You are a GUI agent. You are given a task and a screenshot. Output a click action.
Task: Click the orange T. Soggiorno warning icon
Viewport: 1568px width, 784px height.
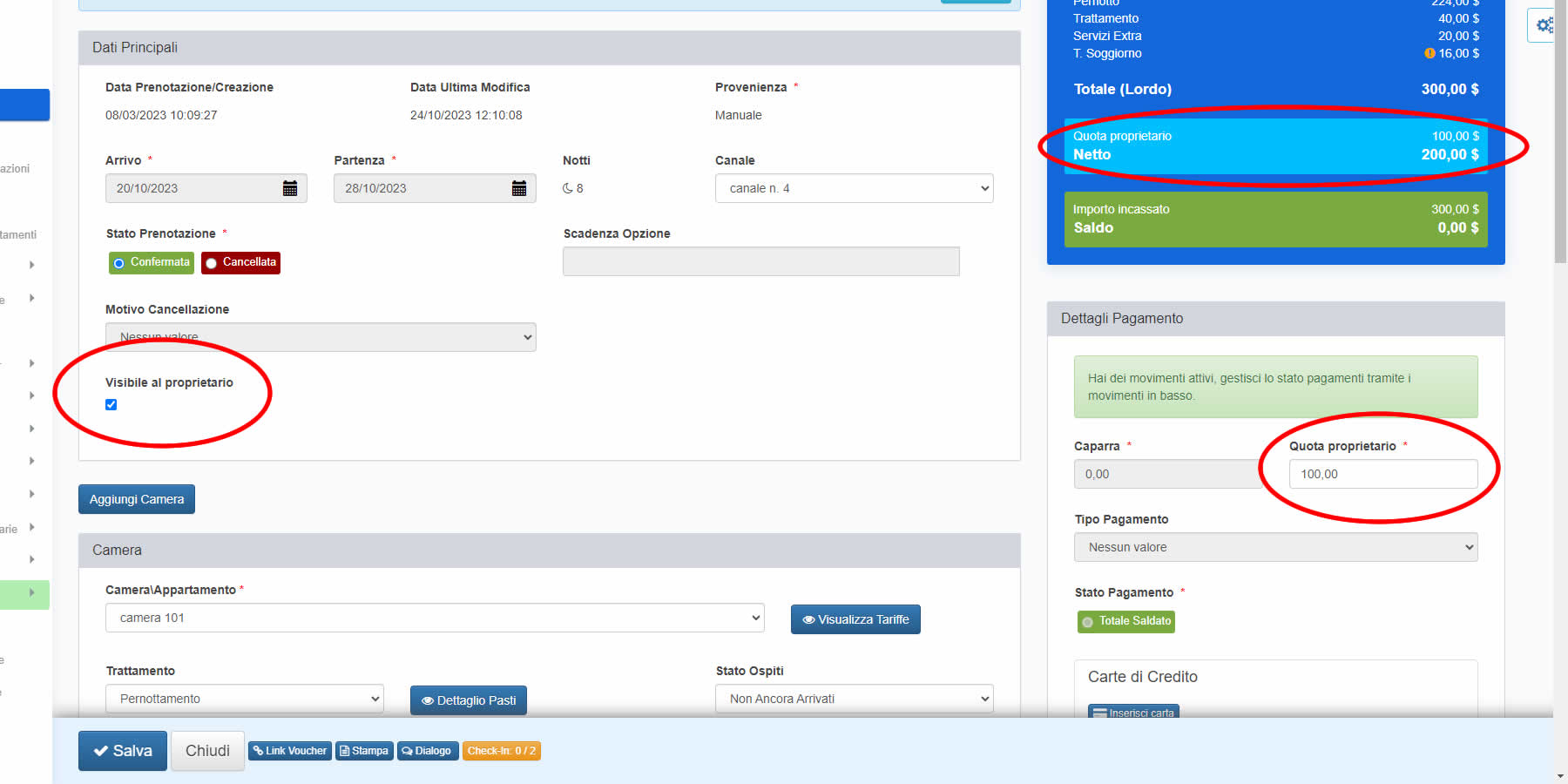pyautogui.click(x=1429, y=53)
